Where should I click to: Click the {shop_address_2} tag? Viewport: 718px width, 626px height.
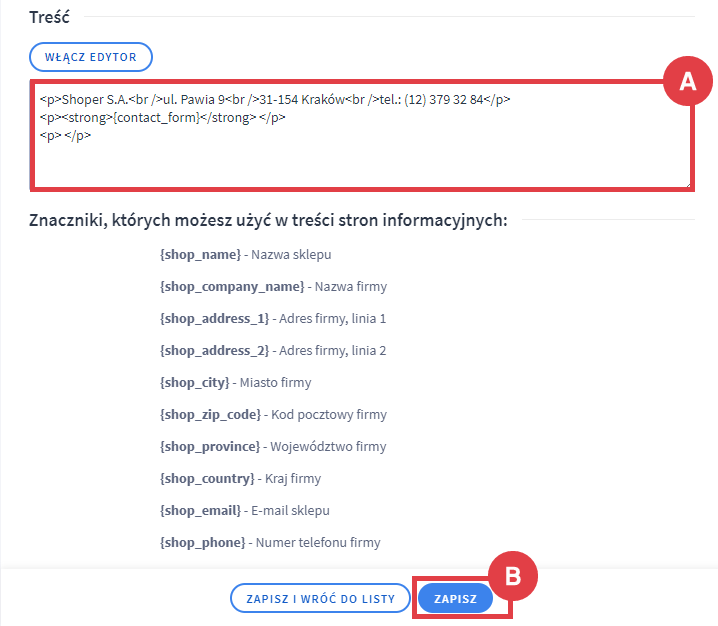[x=214, y=351]
